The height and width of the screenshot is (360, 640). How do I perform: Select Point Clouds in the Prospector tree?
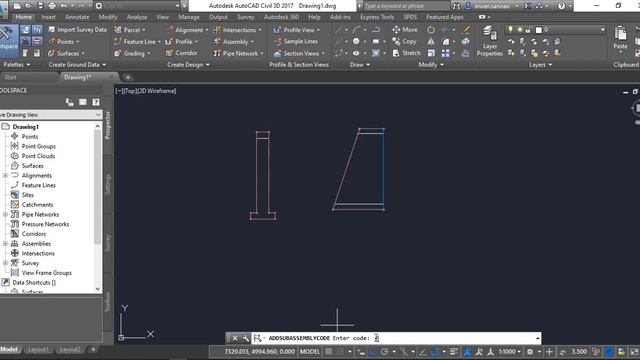(x=38, y=156)
